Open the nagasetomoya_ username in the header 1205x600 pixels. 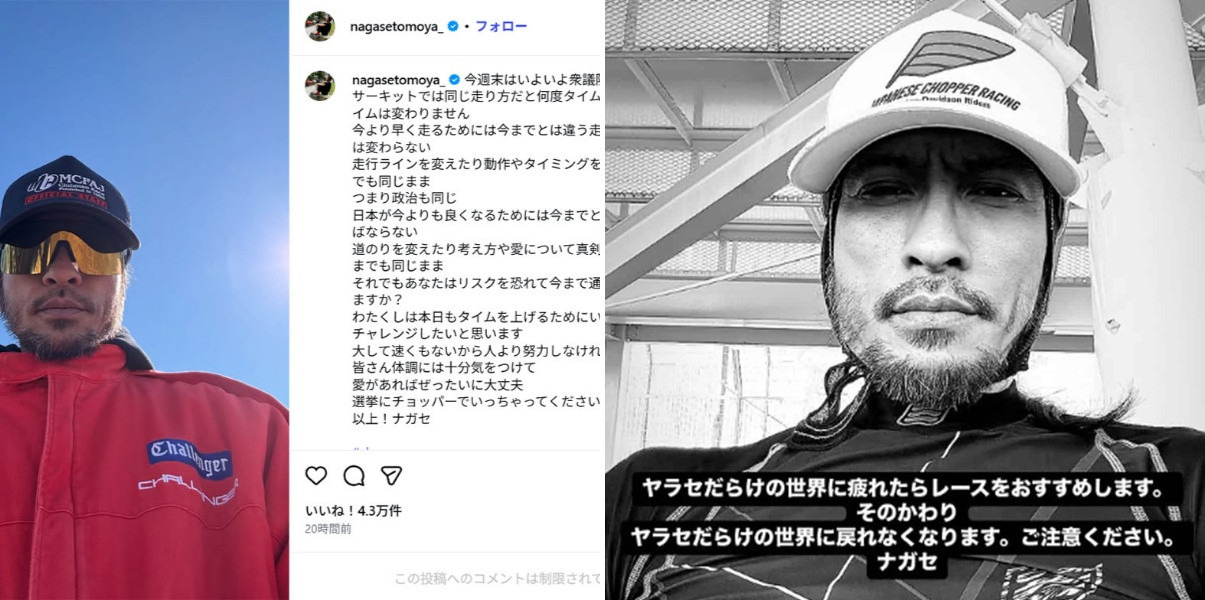coord(397,26)
